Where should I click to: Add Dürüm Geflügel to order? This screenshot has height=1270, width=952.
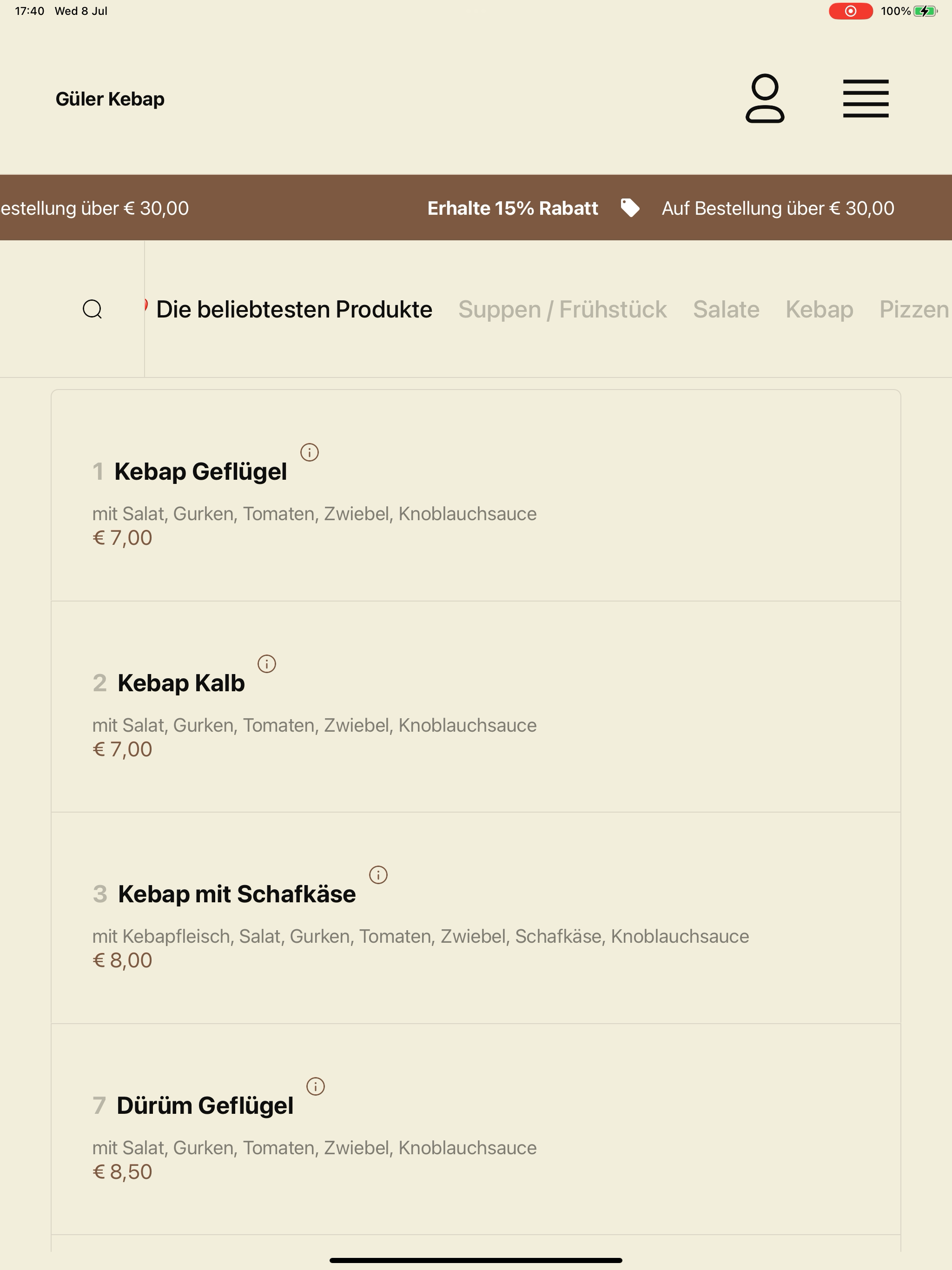coord(476,1129)
